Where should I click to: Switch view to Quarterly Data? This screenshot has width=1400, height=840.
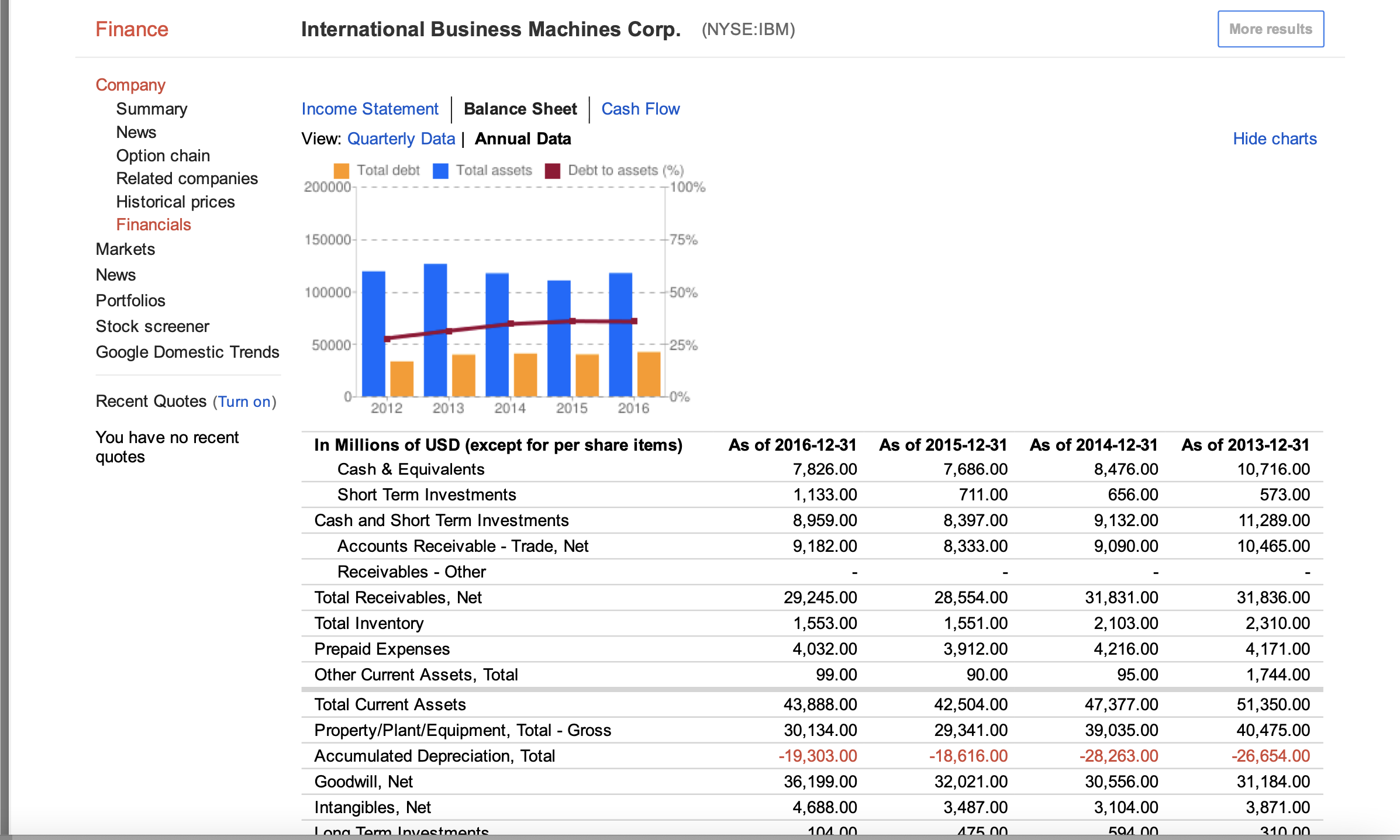401,139
